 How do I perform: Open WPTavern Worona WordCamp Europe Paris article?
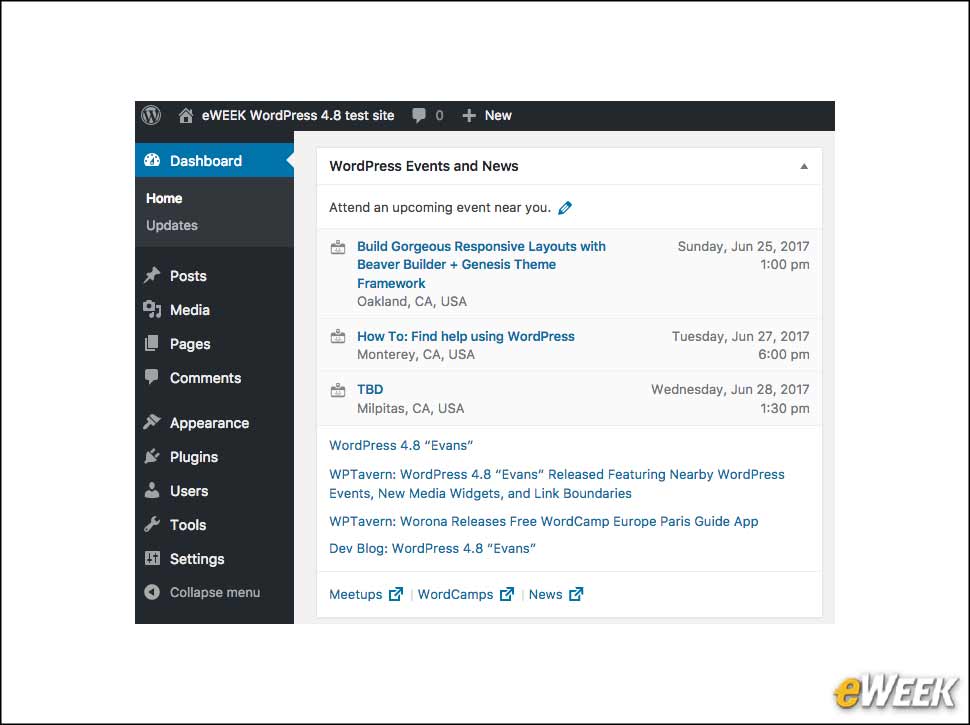544,521
